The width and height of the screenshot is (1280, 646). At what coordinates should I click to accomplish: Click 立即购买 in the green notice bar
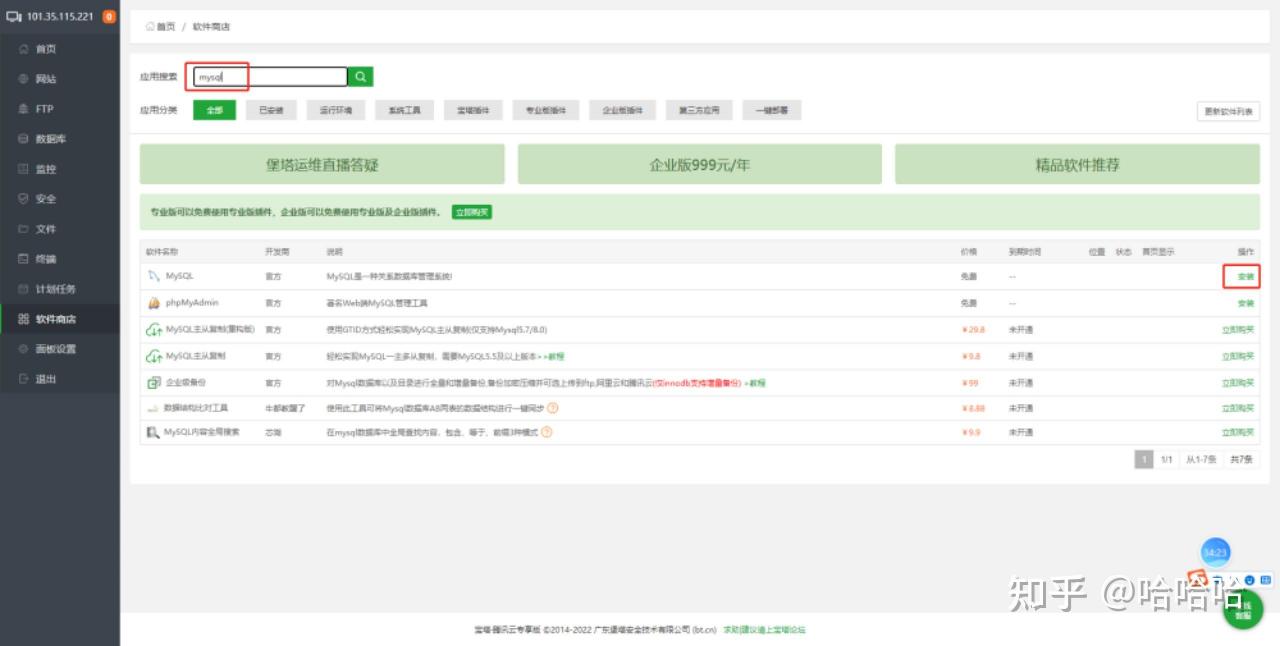[472, 212]
